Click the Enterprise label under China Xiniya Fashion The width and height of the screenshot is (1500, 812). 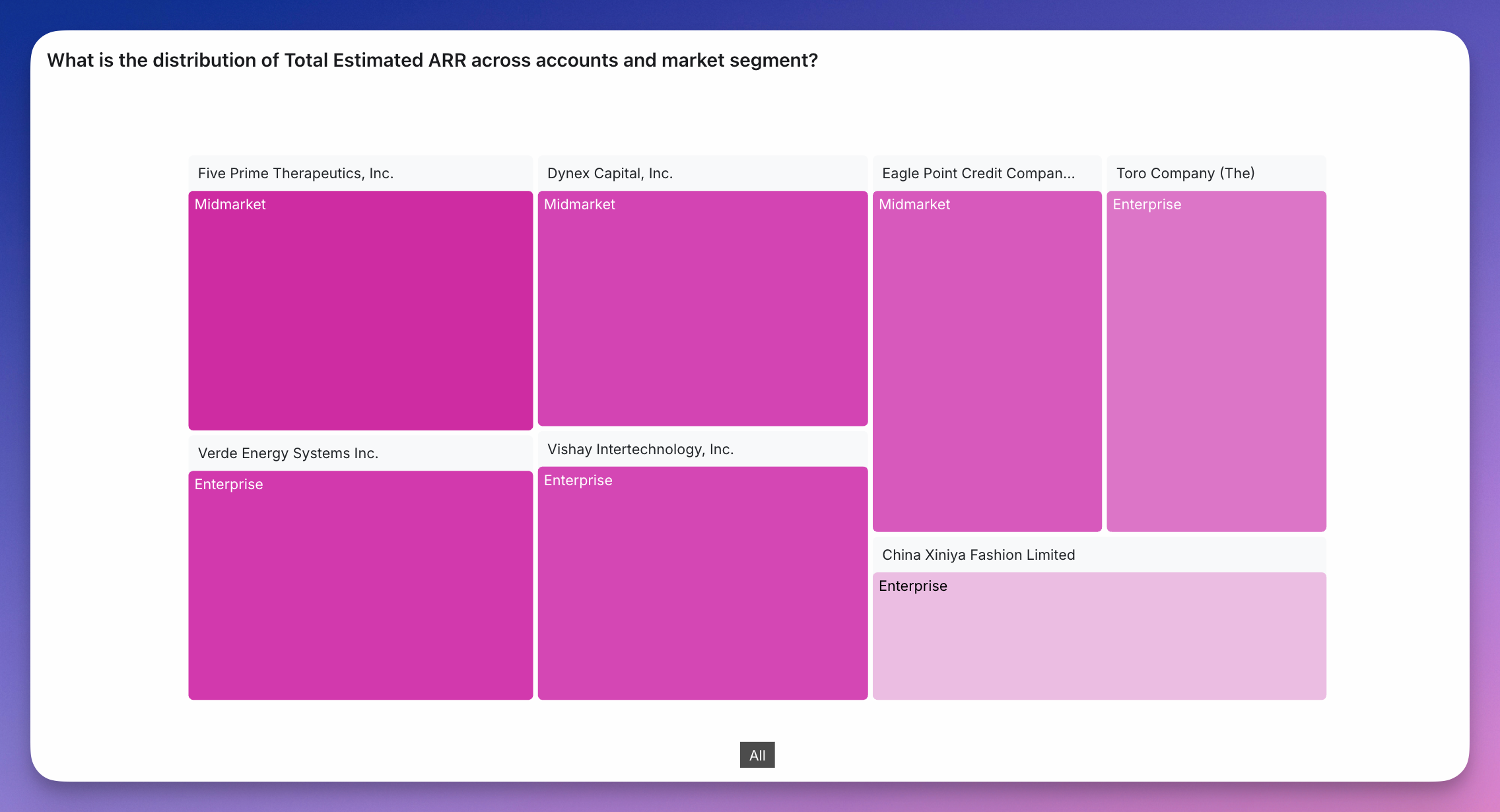pyautogui.click(x=912, y=586)
